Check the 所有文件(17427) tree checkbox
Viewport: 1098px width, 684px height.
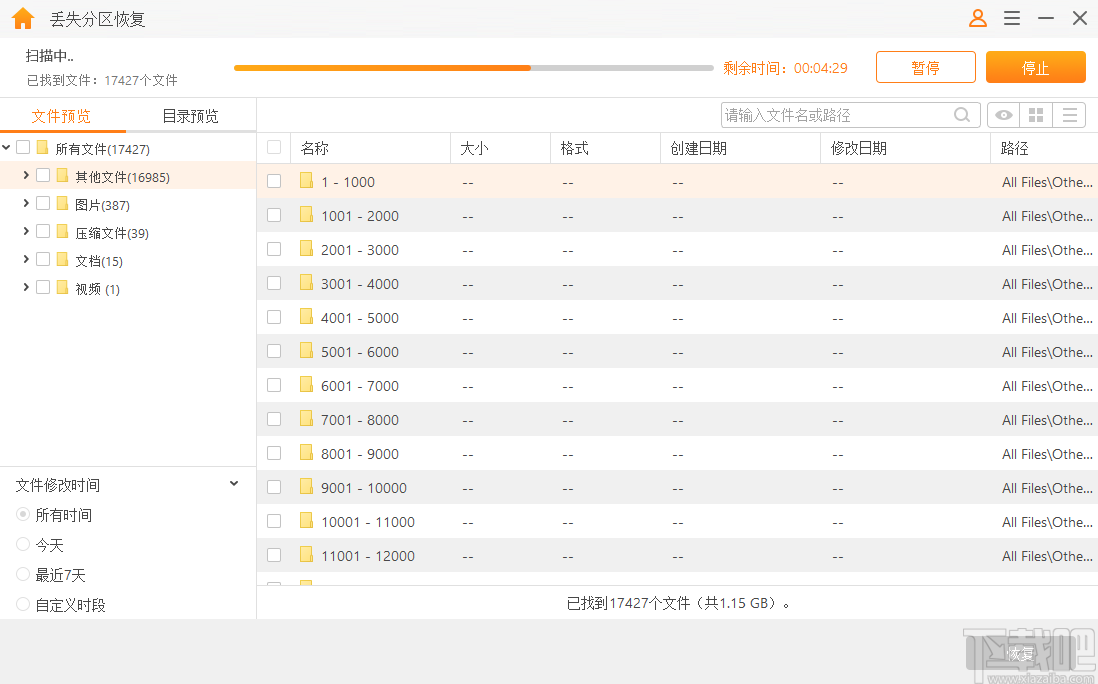(23, 147)
